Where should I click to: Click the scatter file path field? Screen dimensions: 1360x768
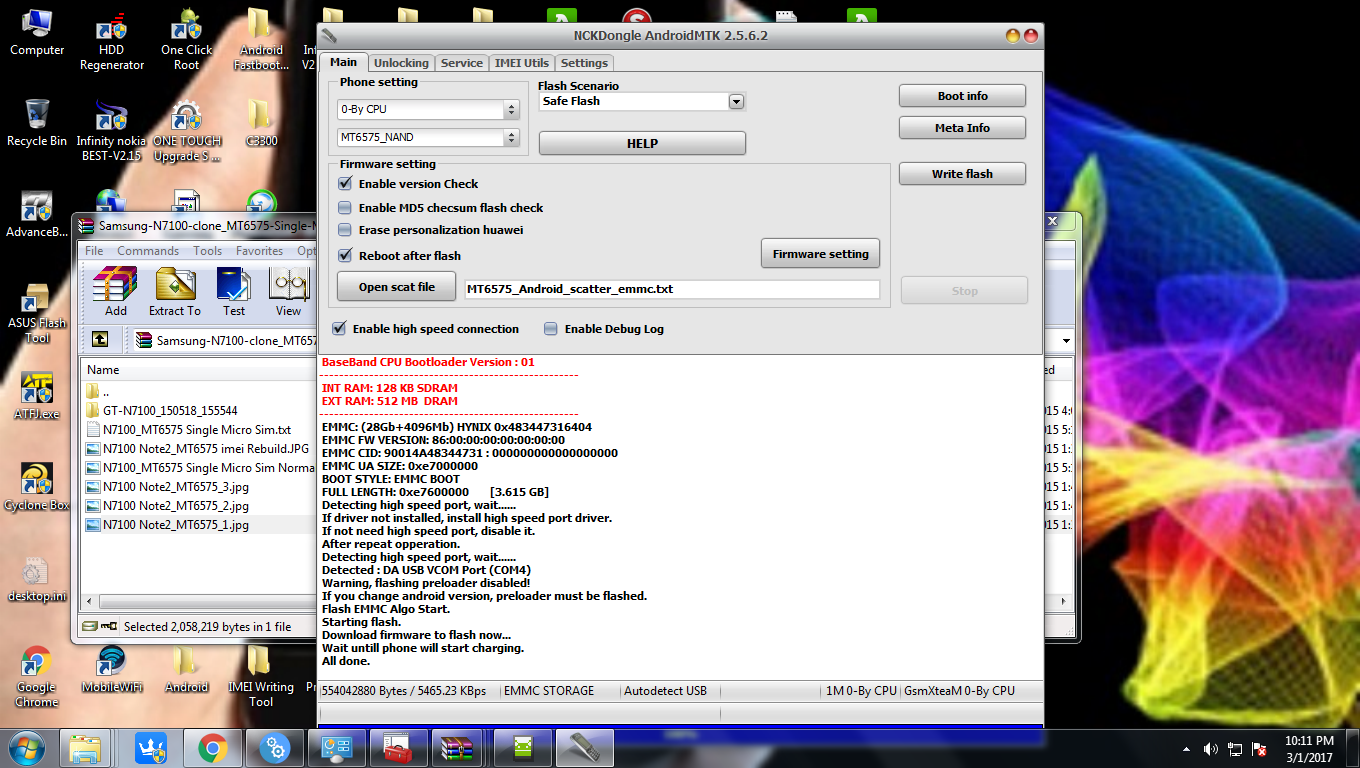click(x=671, y=289)
